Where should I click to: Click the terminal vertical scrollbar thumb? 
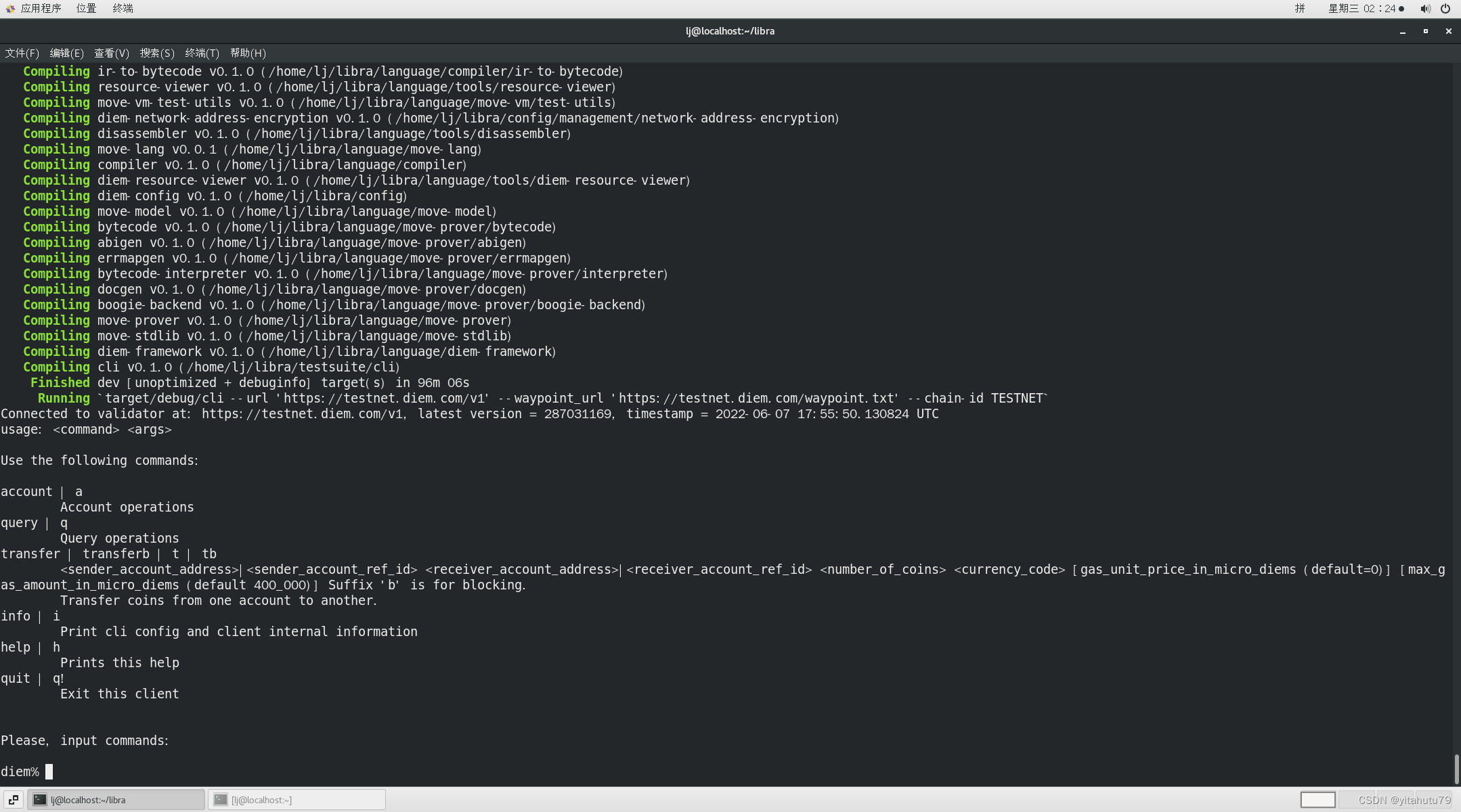coord(1456,769)
